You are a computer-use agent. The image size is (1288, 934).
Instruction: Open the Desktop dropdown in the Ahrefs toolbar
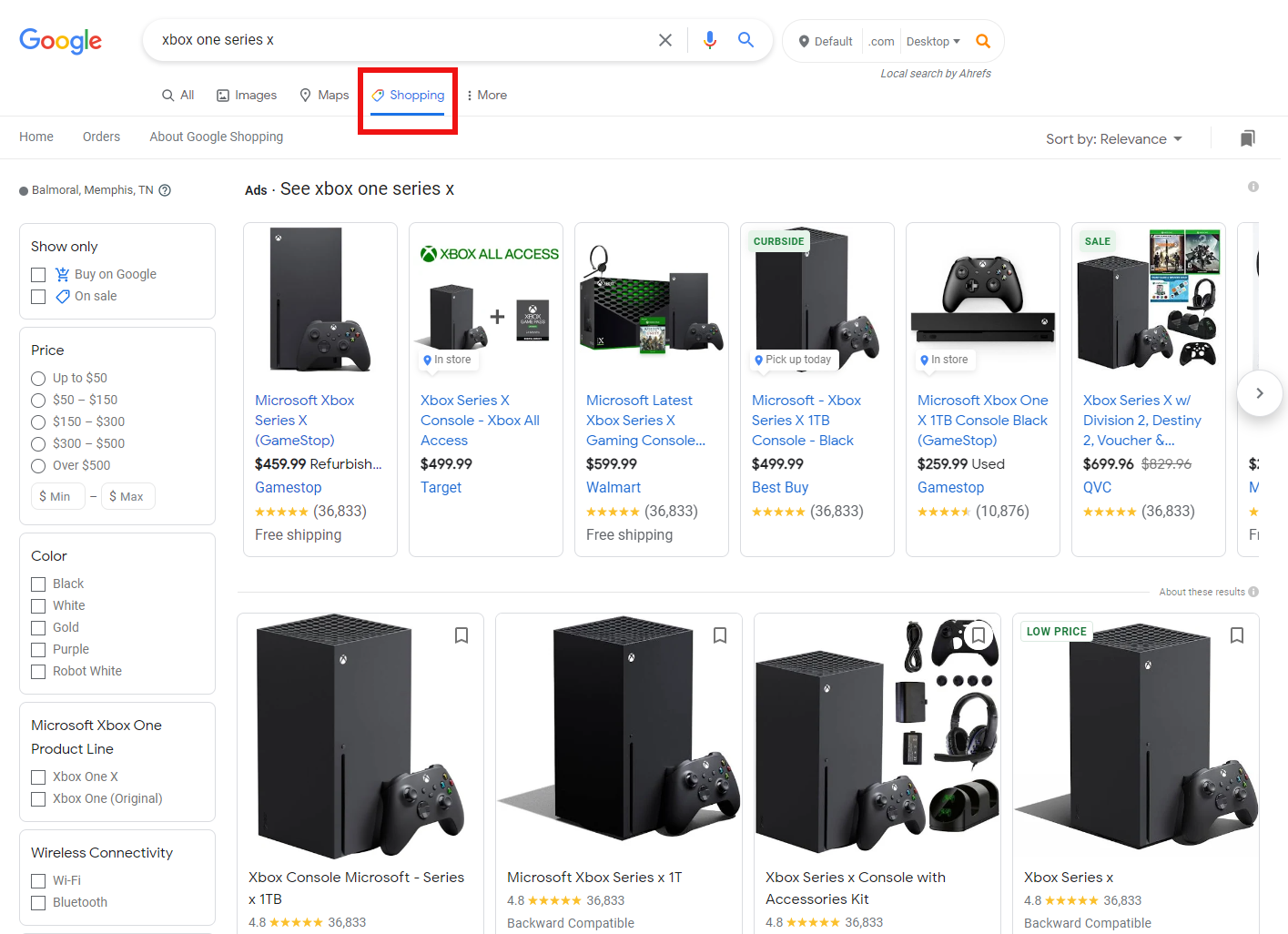pos(932,40)
